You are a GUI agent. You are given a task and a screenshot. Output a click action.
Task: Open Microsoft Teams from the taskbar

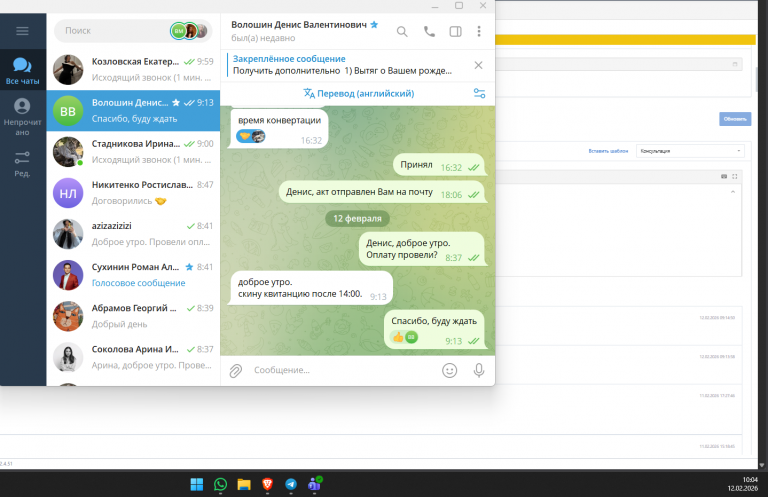314,484
